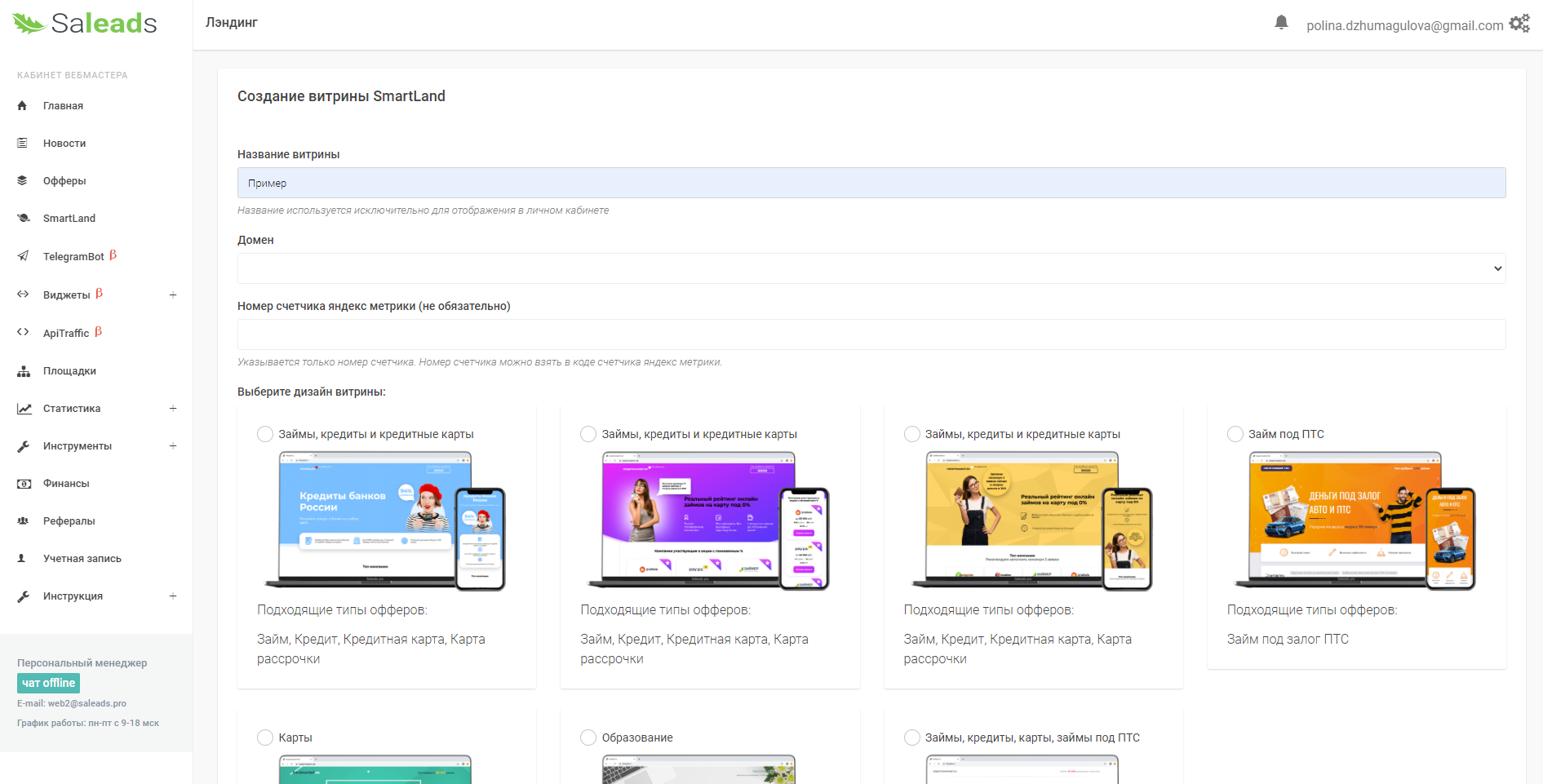Click the 'Создание витрины SmartLand' heading
Image resolution: width=1543 pixels, height=784 pixels.
[x=341, y=96]
